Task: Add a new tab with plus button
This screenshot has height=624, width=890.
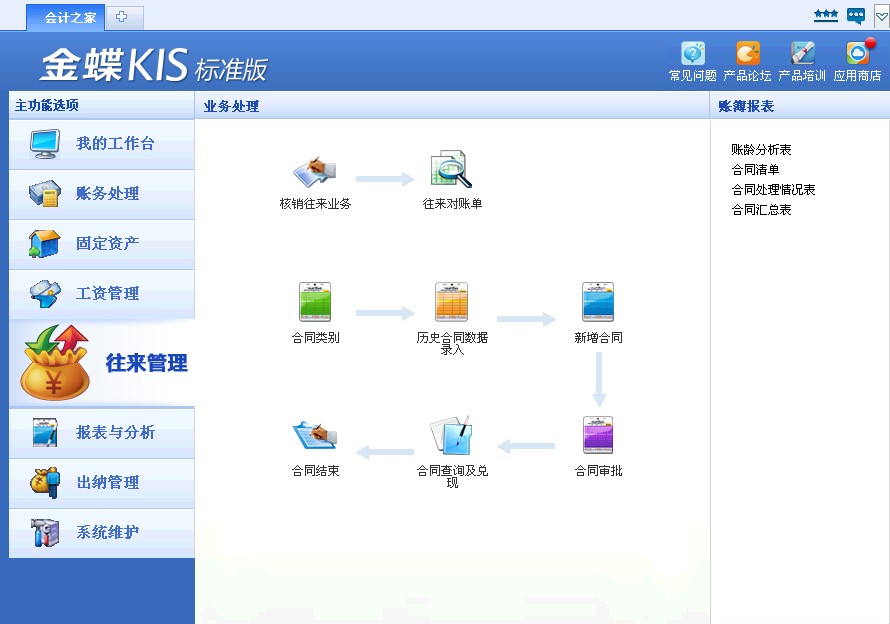Action: [x=122, y=18]
